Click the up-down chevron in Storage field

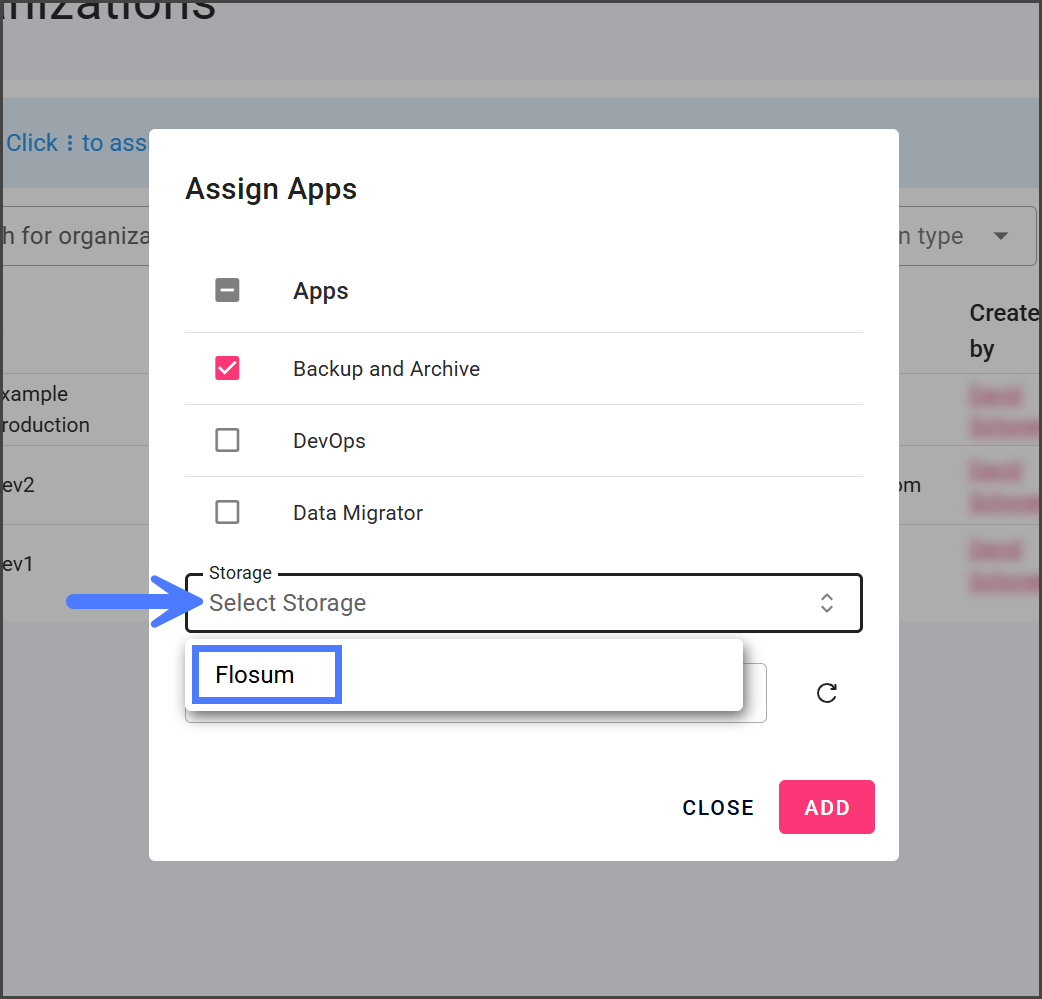pyautogui.click(x=827, y=603)
